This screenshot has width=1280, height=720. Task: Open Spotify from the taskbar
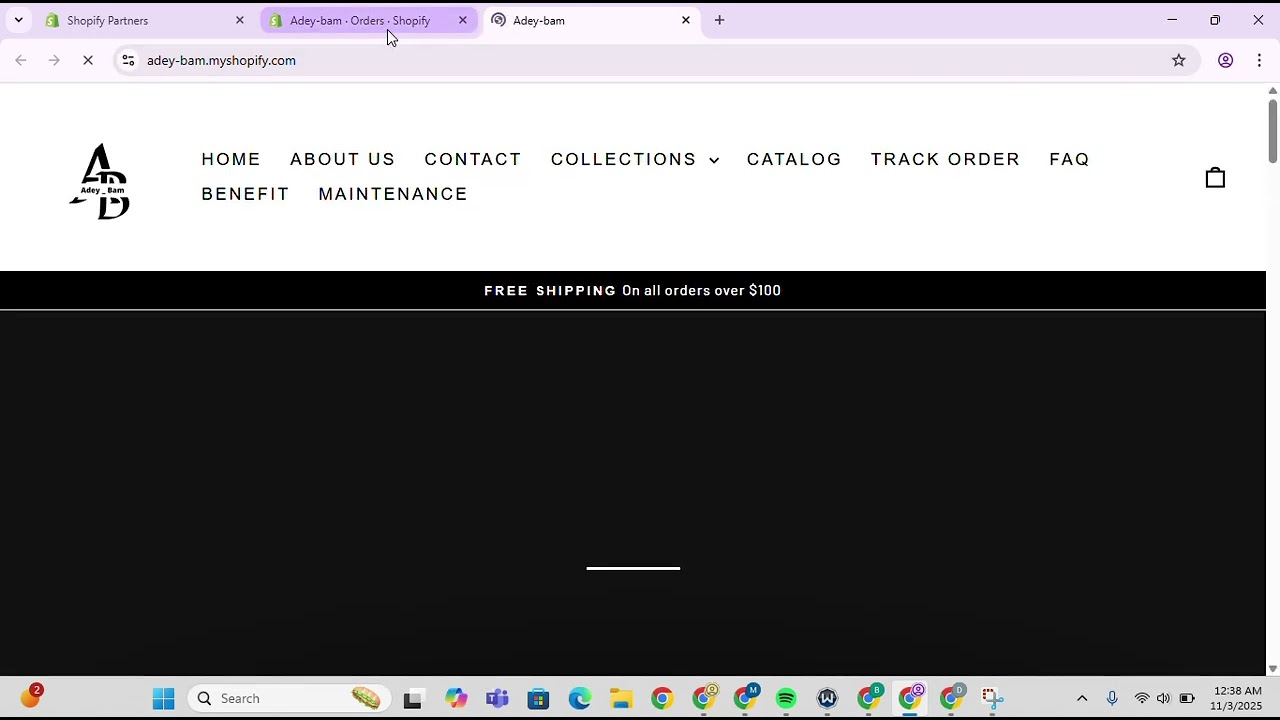[786, 698]
